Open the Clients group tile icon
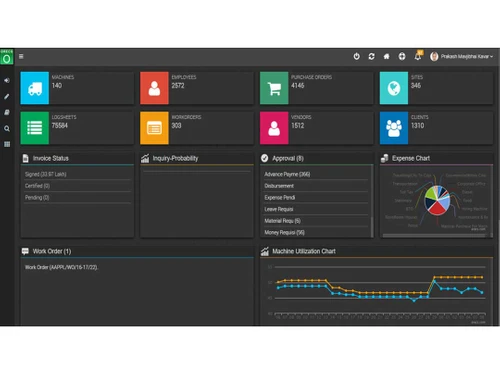500x375 pixels. [394, 128]
